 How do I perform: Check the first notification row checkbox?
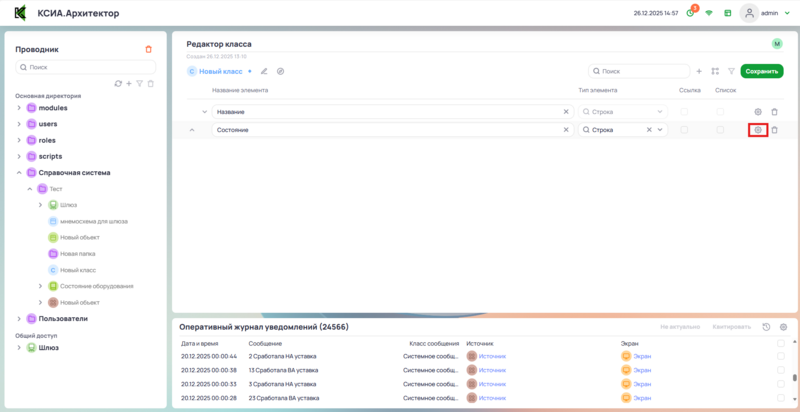click(781, 356)
